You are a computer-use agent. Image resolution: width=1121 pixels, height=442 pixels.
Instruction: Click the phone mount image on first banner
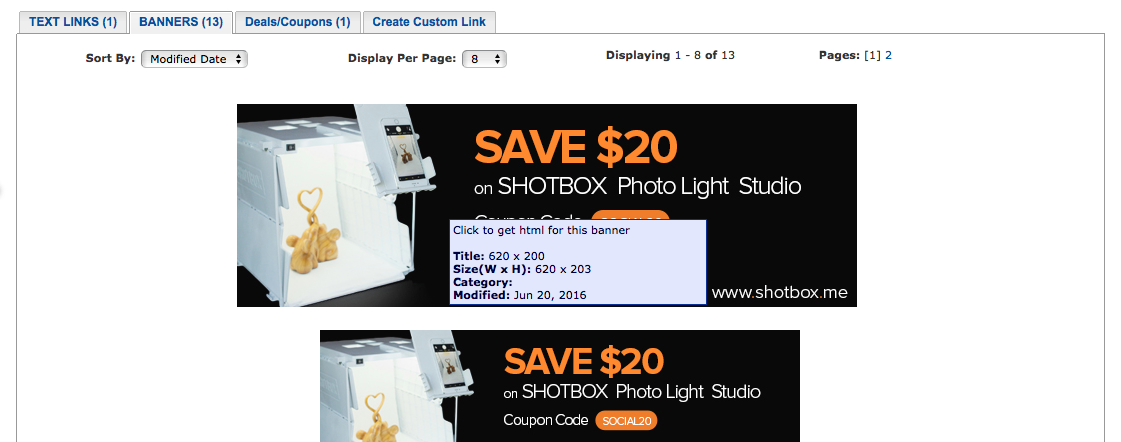pos(397,149)
